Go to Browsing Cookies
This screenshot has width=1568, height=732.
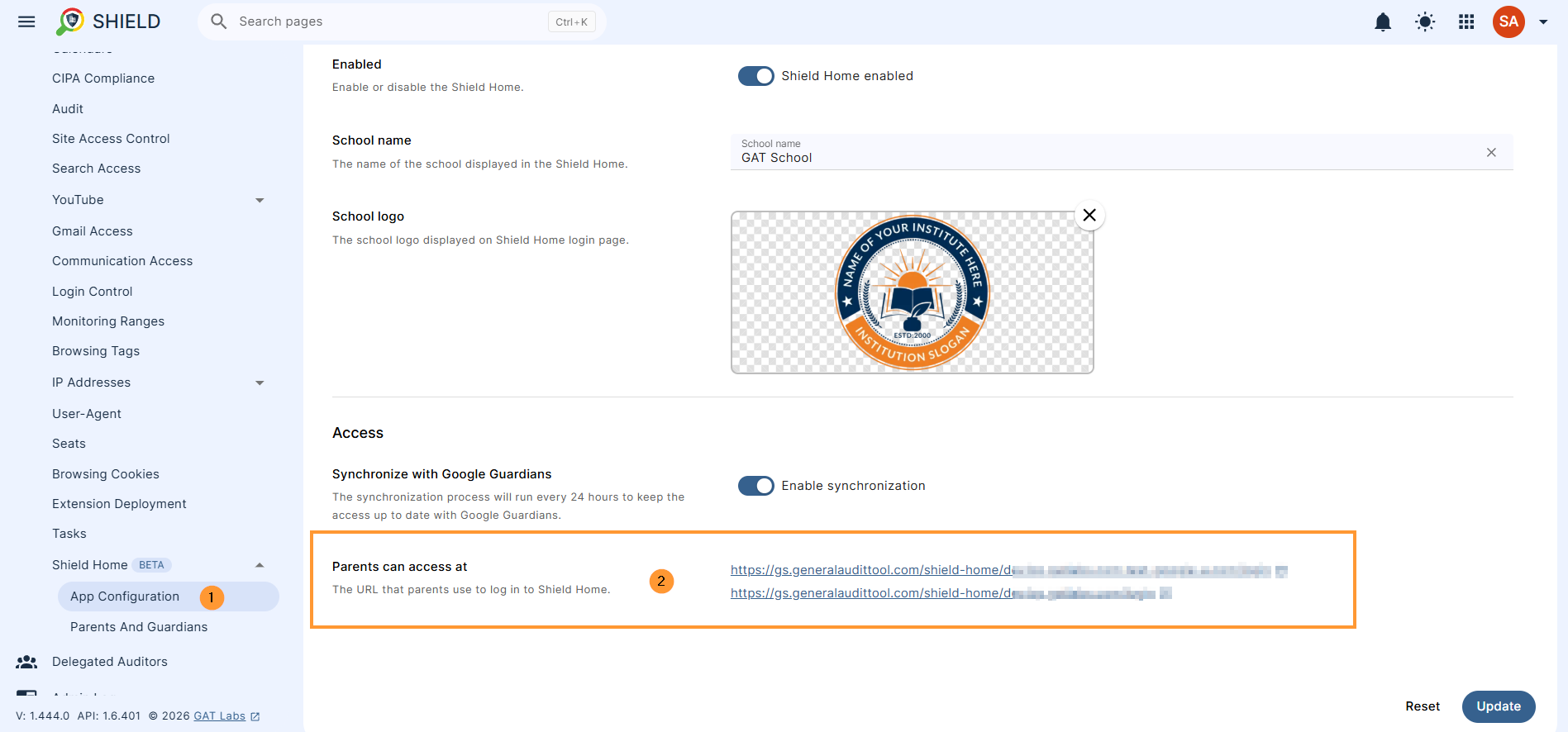pos(106,474)
